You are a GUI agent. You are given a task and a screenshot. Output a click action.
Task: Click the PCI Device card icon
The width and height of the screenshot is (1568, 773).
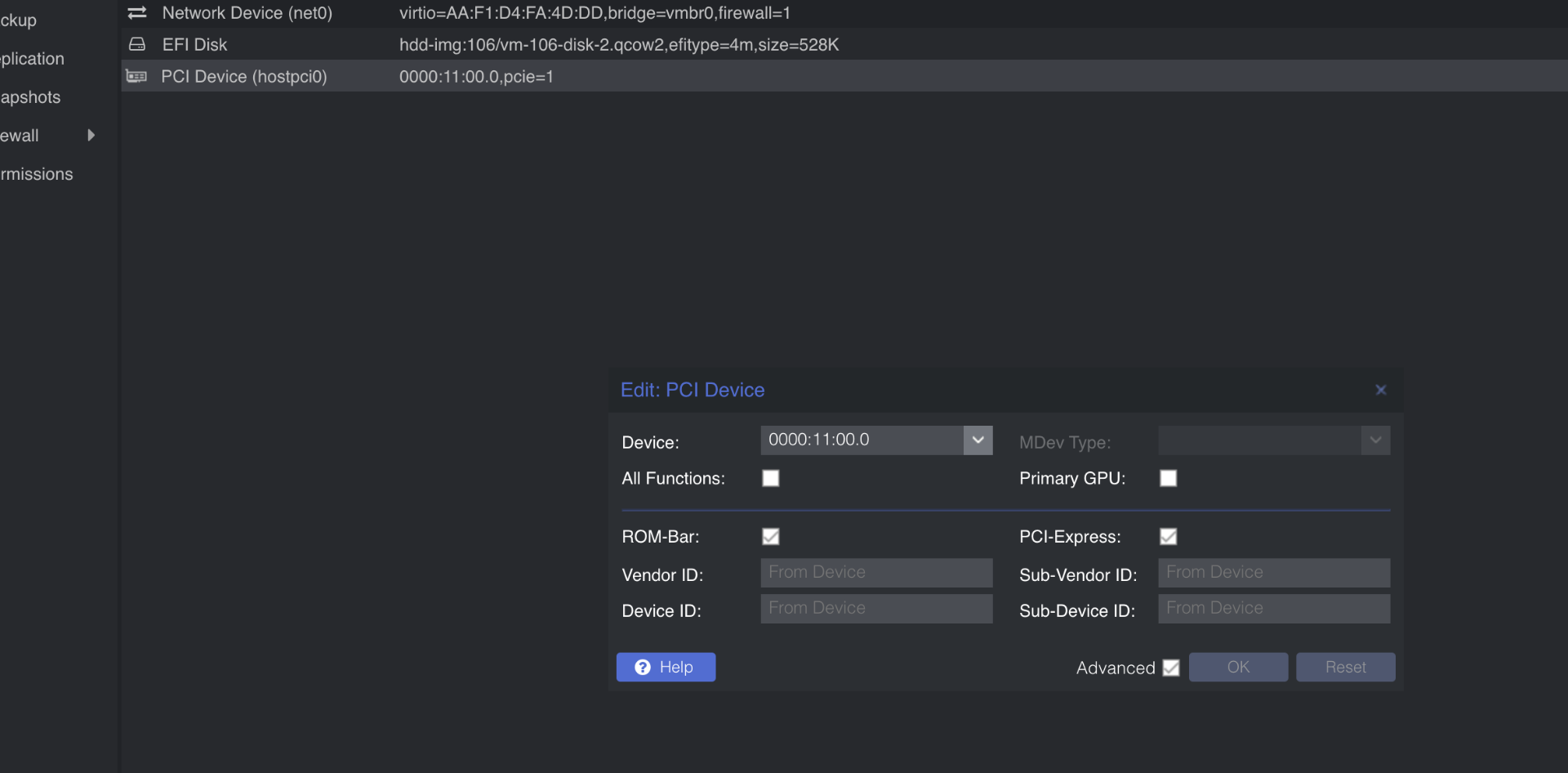136,76
